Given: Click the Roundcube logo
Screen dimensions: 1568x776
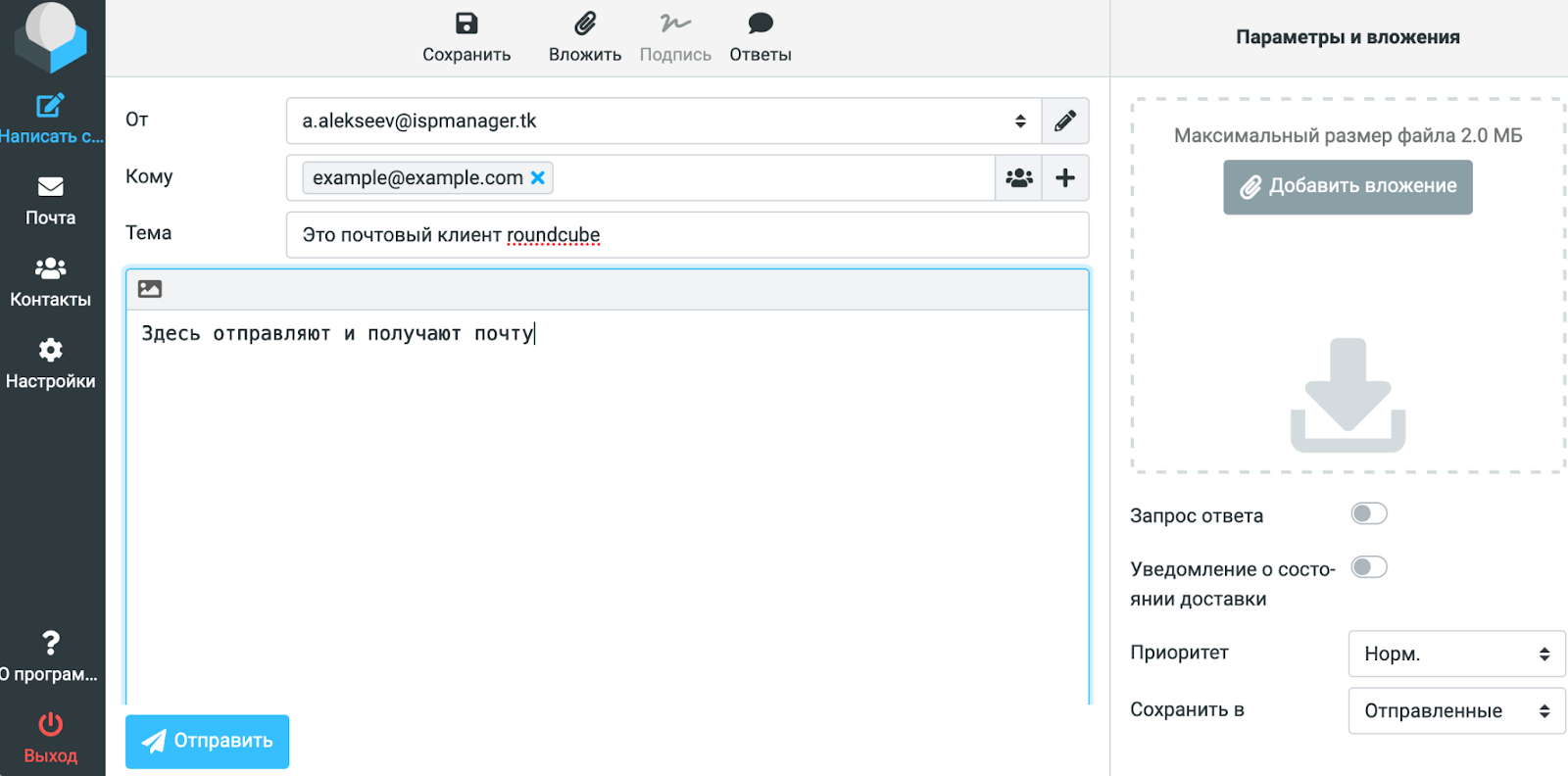Looking at the screenshot, I should pos(51,36).
